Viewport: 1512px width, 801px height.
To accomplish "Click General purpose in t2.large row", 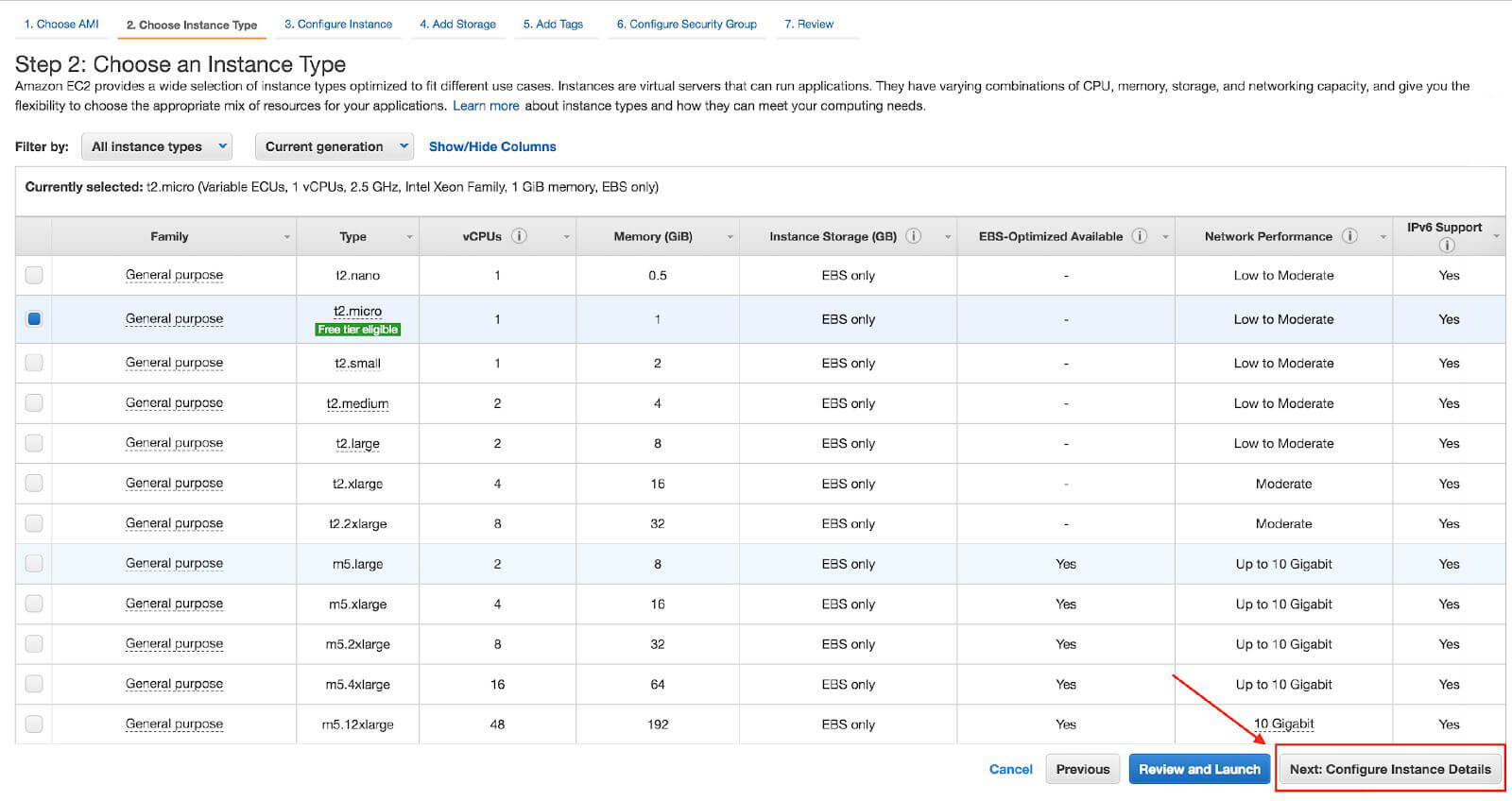I will coord(174,443).
